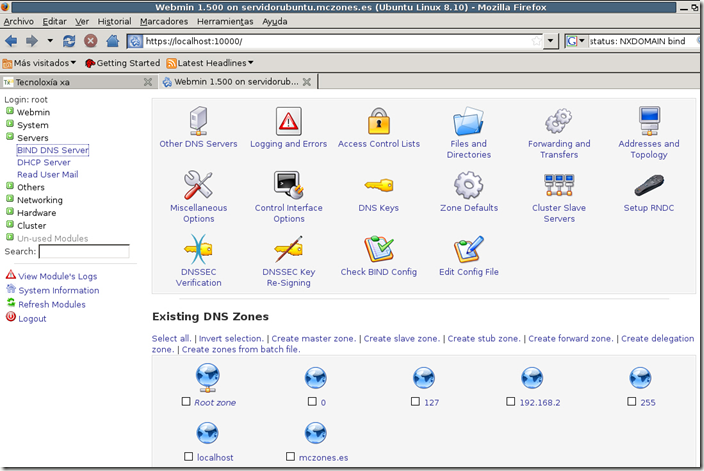Open Access Control Lists padlock icon

coord(378,121)
